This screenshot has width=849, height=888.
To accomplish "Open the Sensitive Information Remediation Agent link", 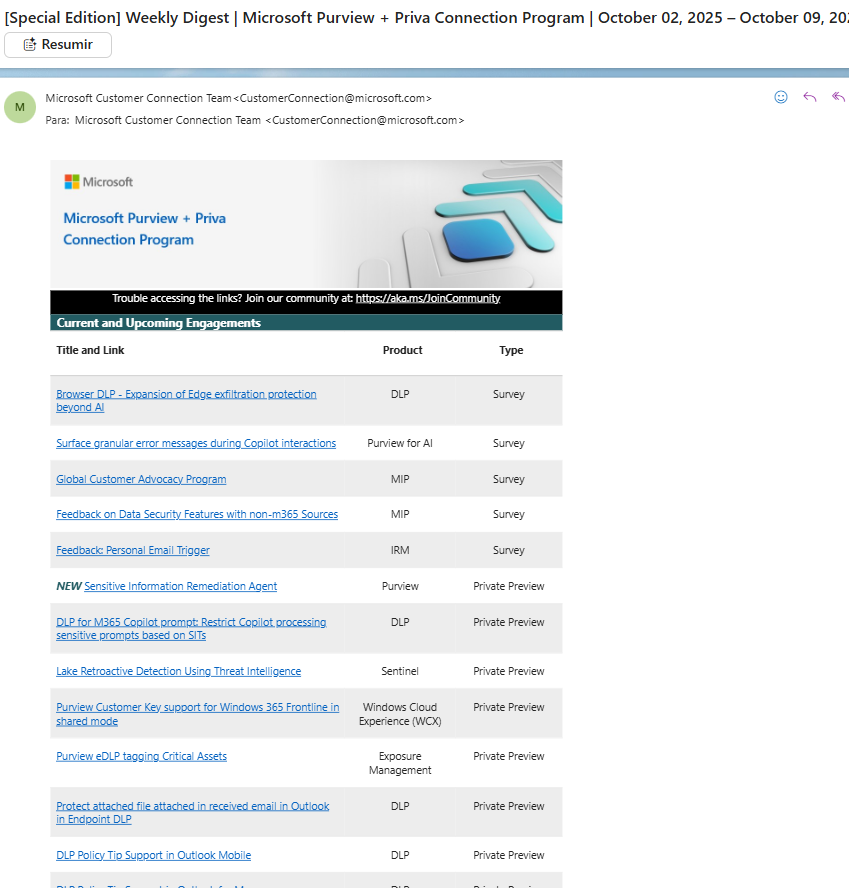I will (180, 586).
